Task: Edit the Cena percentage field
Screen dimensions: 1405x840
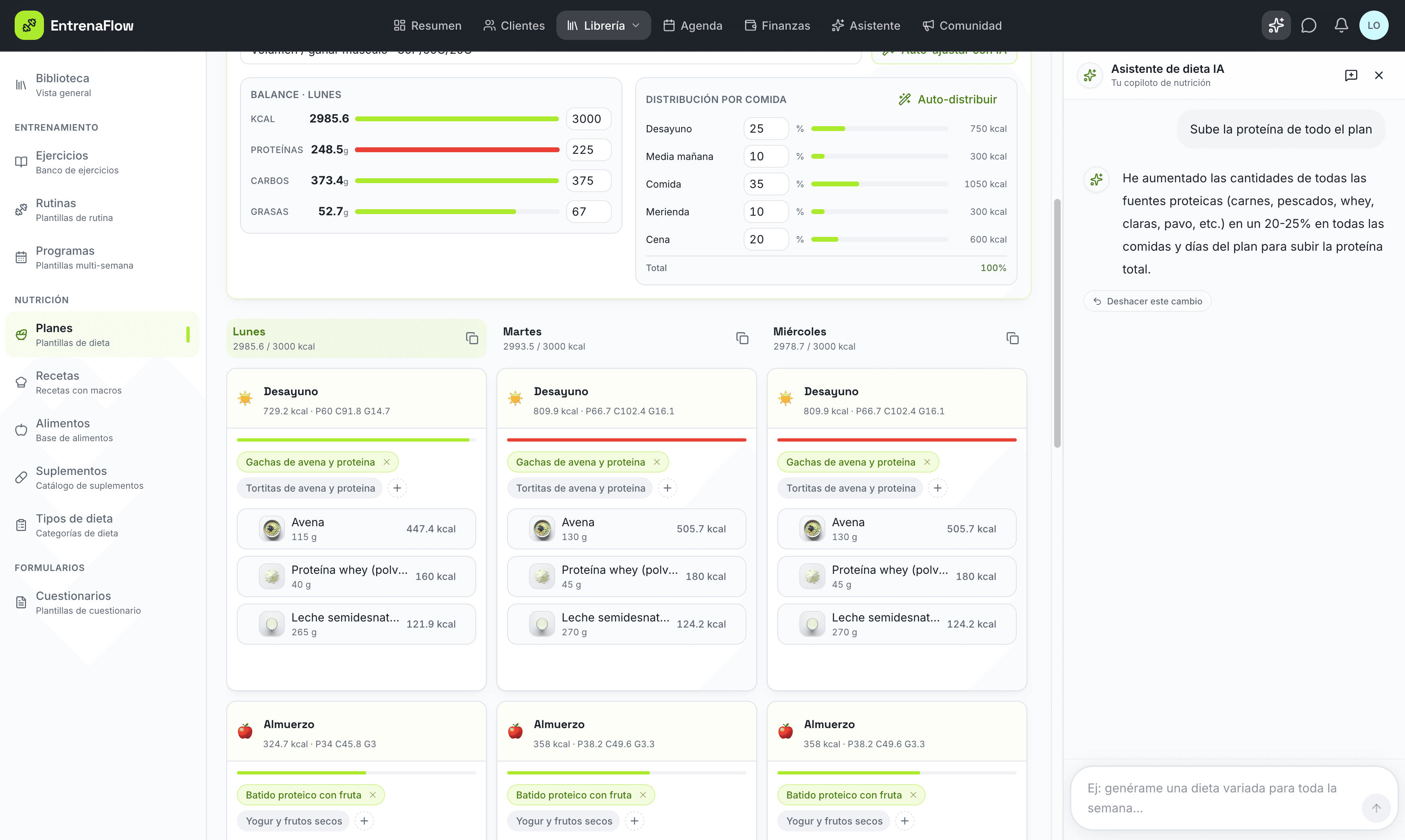Action: point(766,239)
